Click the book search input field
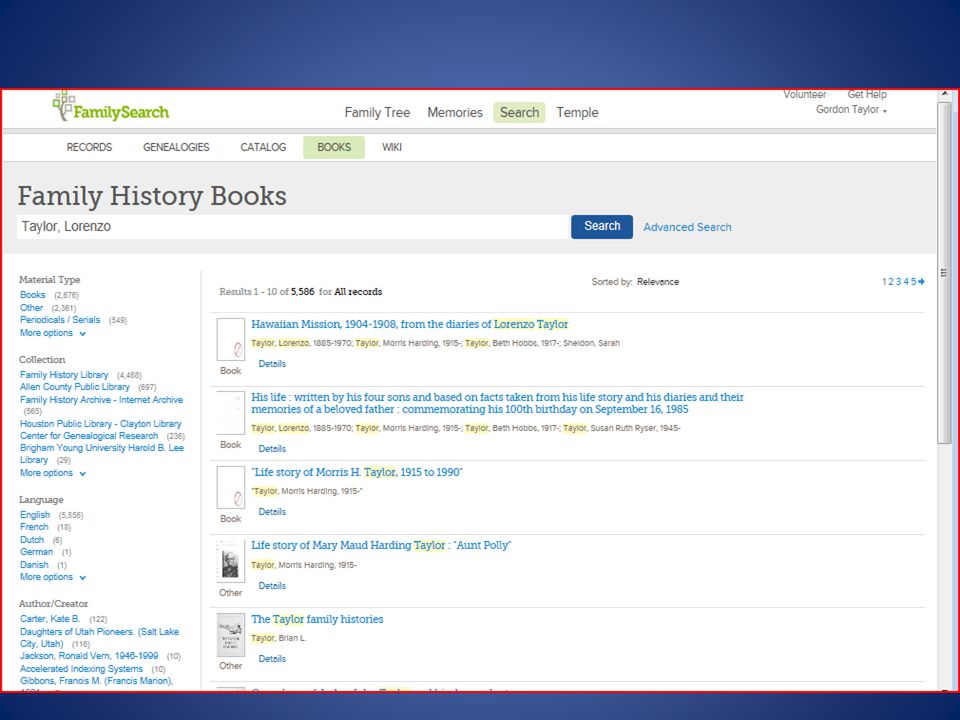The image size is (960, 720). 293,227
